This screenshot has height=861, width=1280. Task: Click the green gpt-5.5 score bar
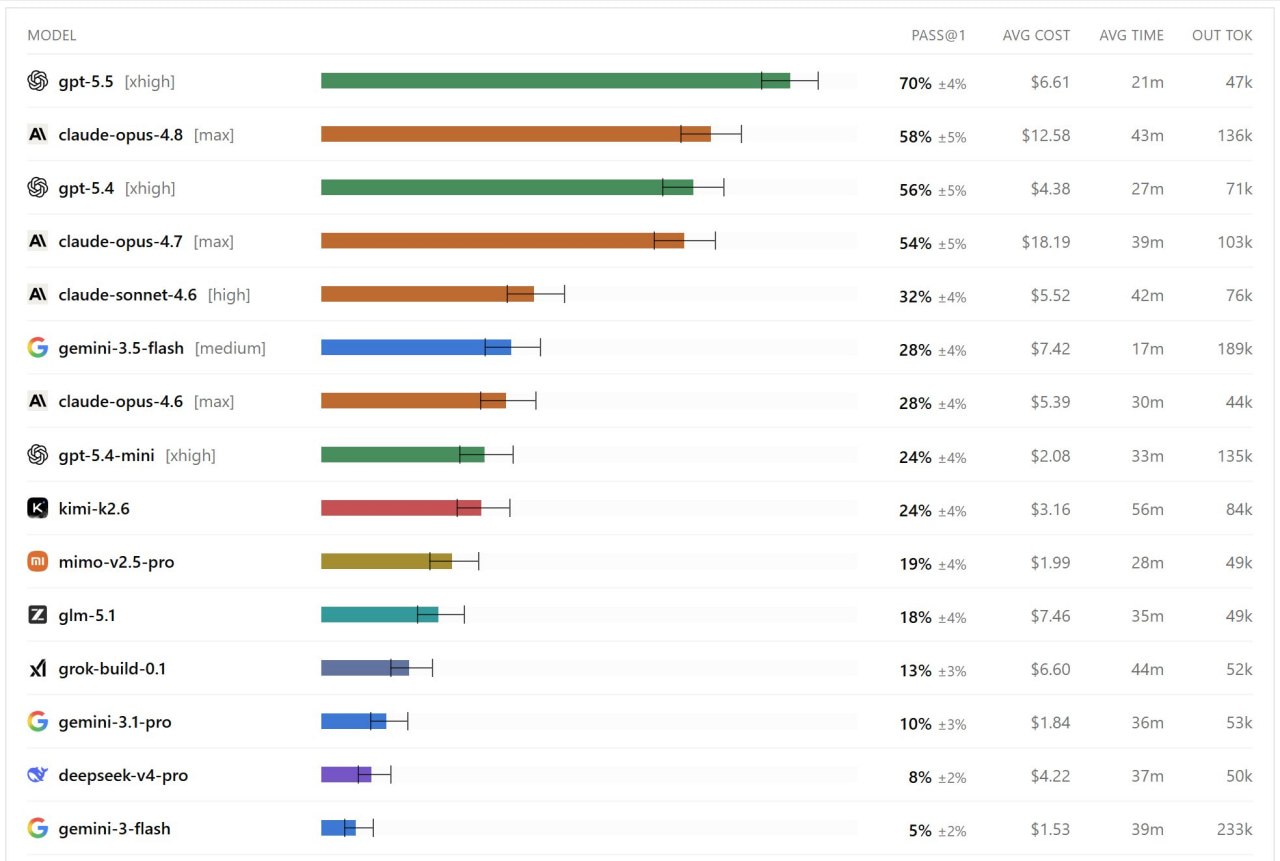click(555, 81)
